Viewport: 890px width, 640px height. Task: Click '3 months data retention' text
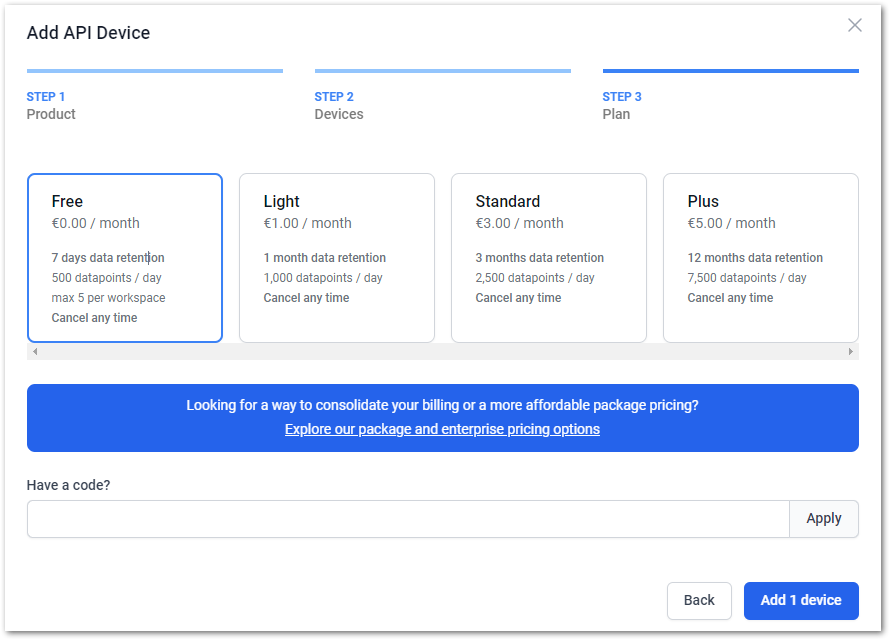[x=540, y=258]
